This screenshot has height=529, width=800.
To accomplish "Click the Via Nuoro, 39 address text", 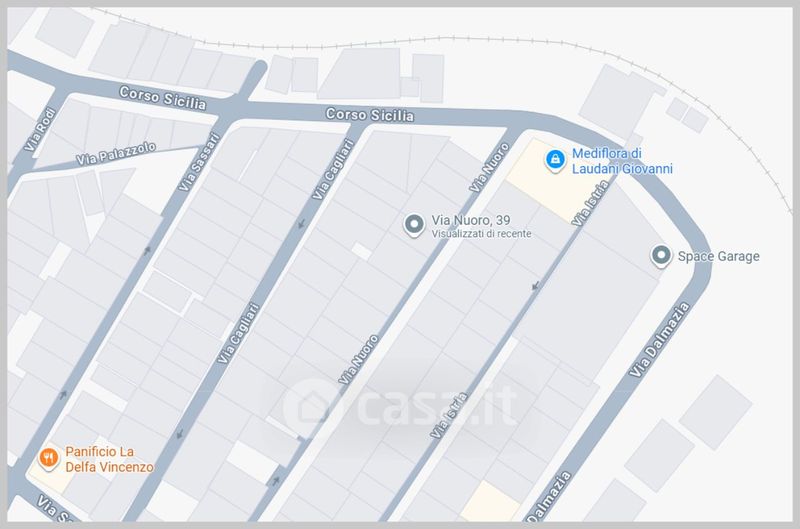I will pyautogui.click(x=471, y=220).
